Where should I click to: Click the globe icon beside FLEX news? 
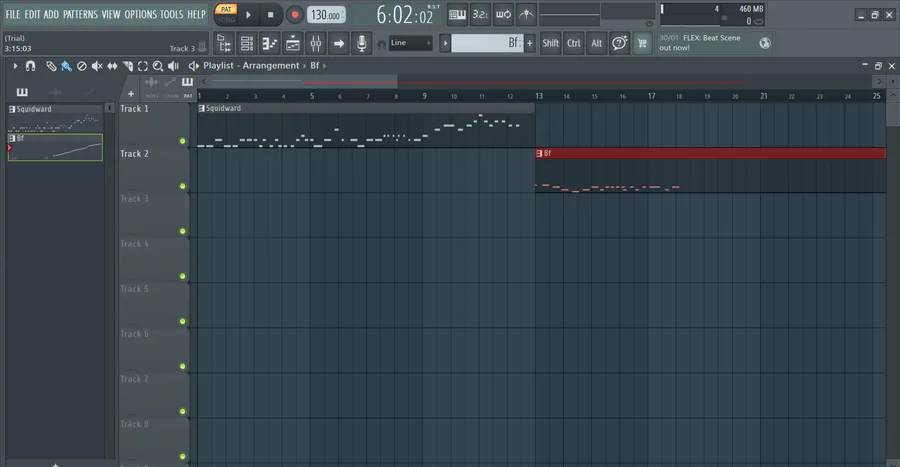point(765,43)
